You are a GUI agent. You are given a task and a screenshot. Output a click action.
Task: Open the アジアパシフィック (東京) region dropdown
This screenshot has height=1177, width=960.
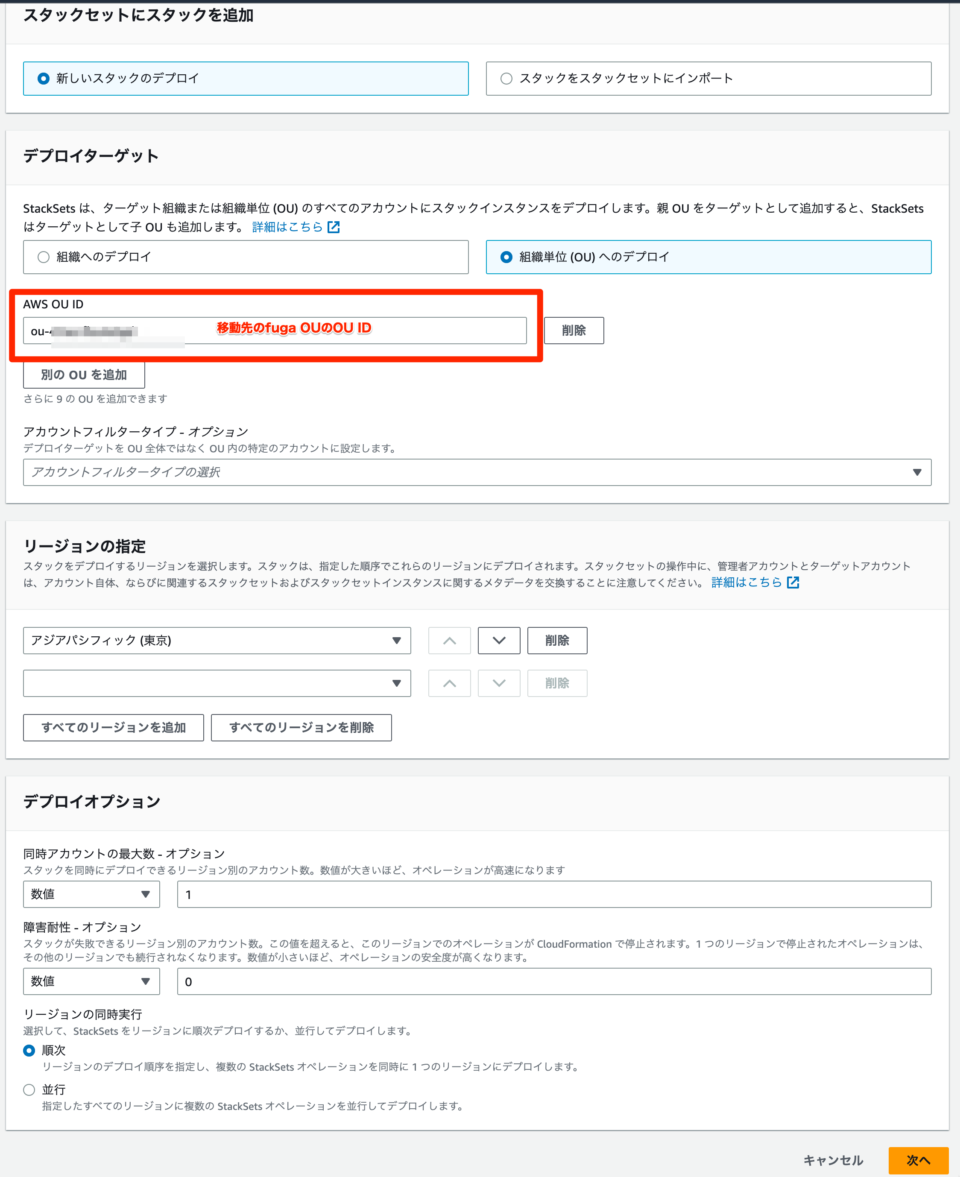pos(217,640)
